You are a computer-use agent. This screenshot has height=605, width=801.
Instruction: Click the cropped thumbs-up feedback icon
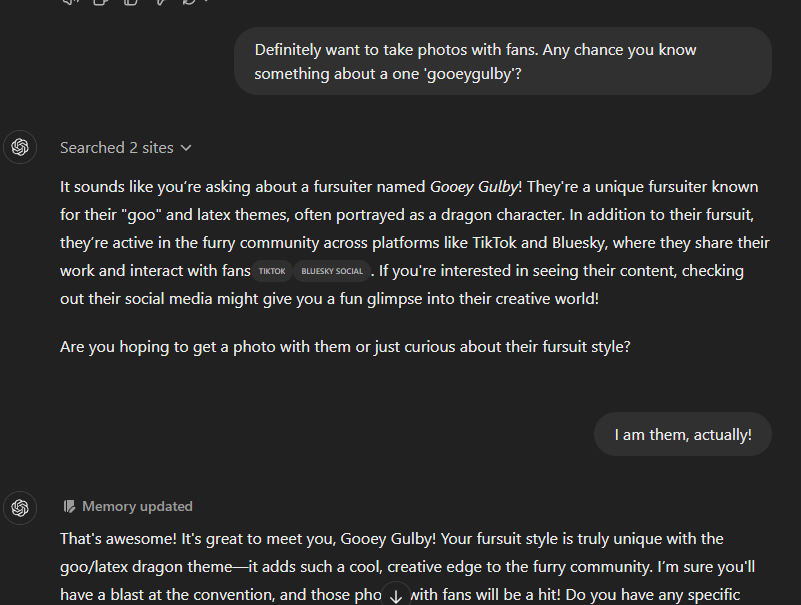click(x=131, y=2)
